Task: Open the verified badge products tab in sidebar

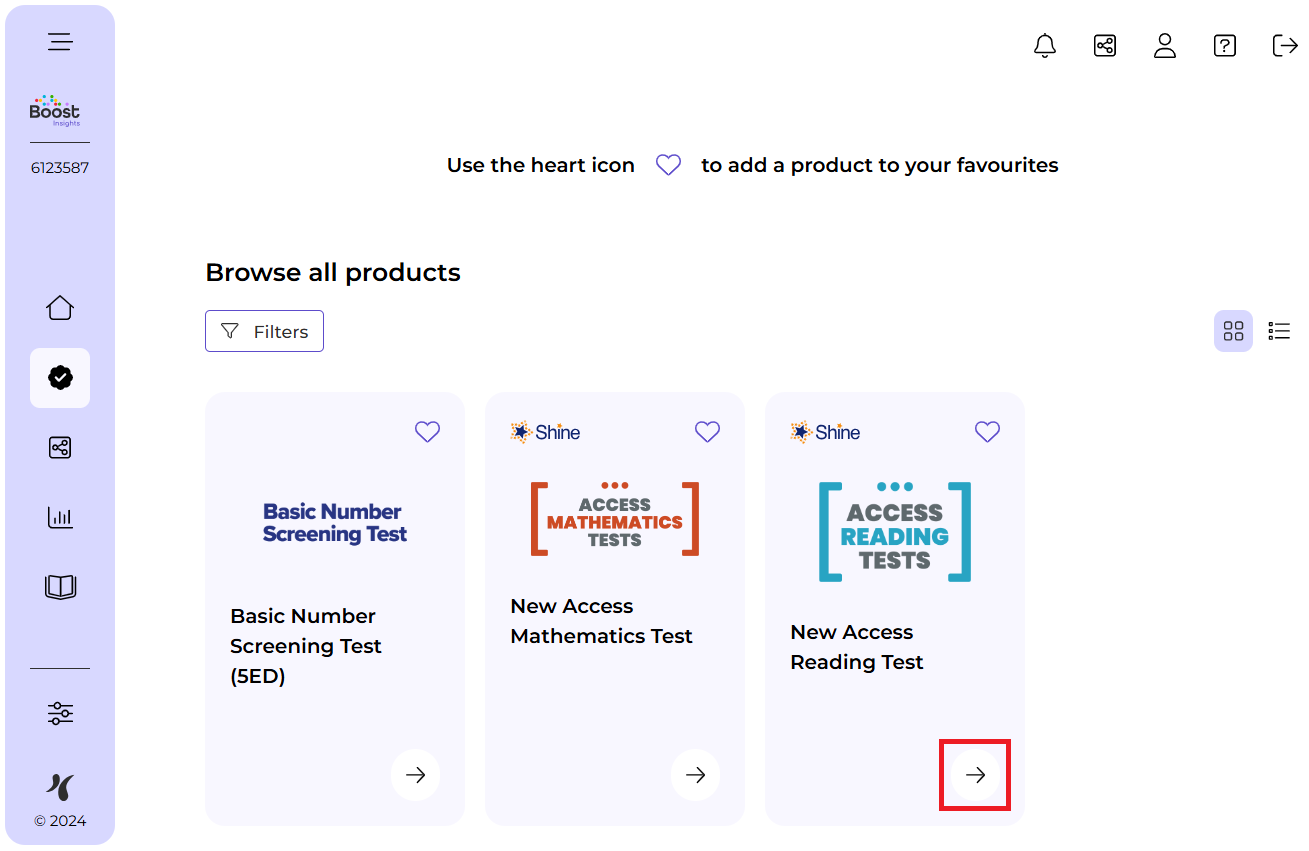Action: 60,378
